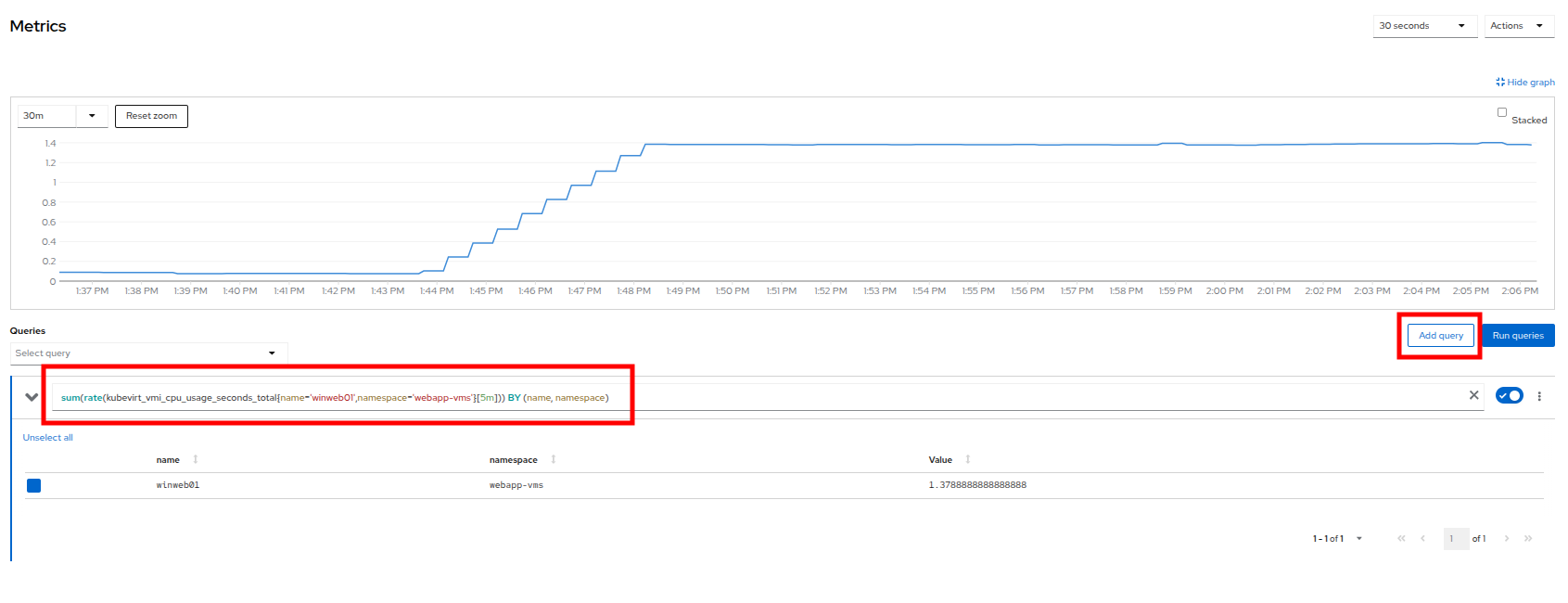Click the page number input field
This screenshot has height=603, width=1568.
click(1456, 539)
